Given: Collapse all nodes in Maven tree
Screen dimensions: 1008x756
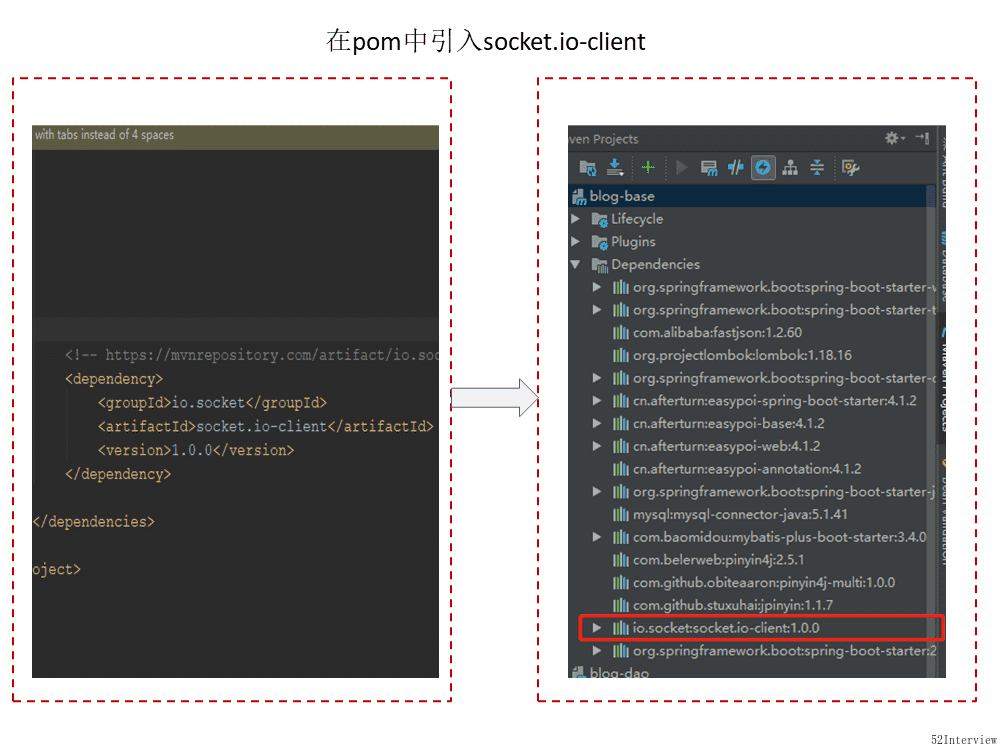Looking at the screenshot, I should [817, 168].
